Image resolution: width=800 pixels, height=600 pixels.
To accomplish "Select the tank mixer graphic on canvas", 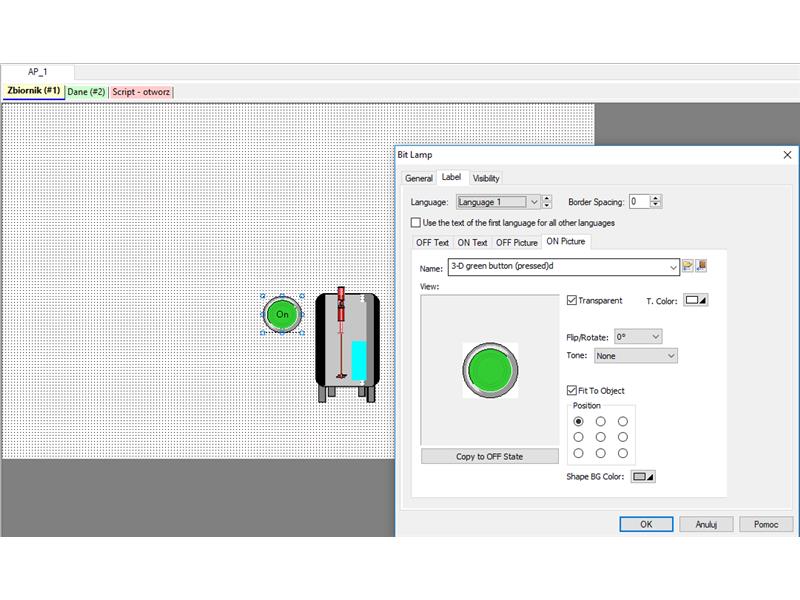I will pyautogui.click(x=347, y=345).
